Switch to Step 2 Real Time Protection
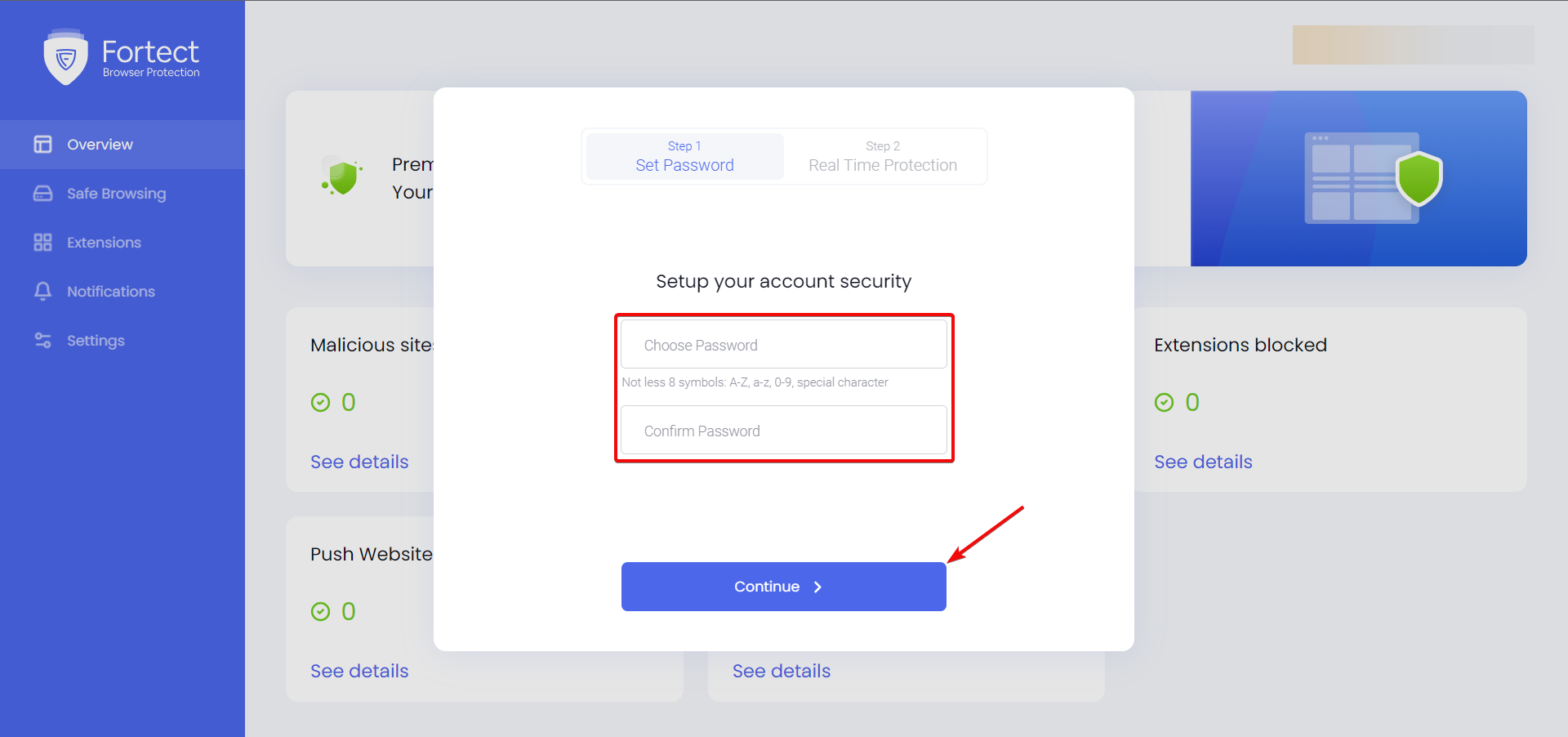The width and height of the screenshot is (1568, 737). pyautogui.click(x=883, y=156)
